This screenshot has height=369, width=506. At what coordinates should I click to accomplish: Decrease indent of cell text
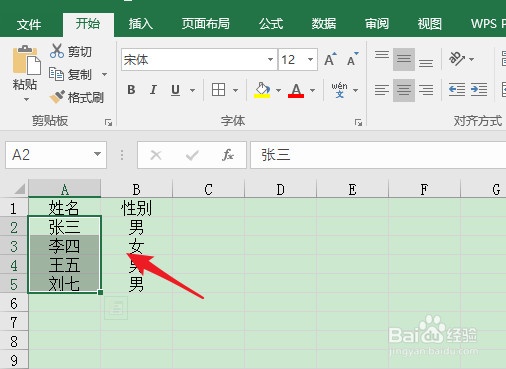click(457, 90)
